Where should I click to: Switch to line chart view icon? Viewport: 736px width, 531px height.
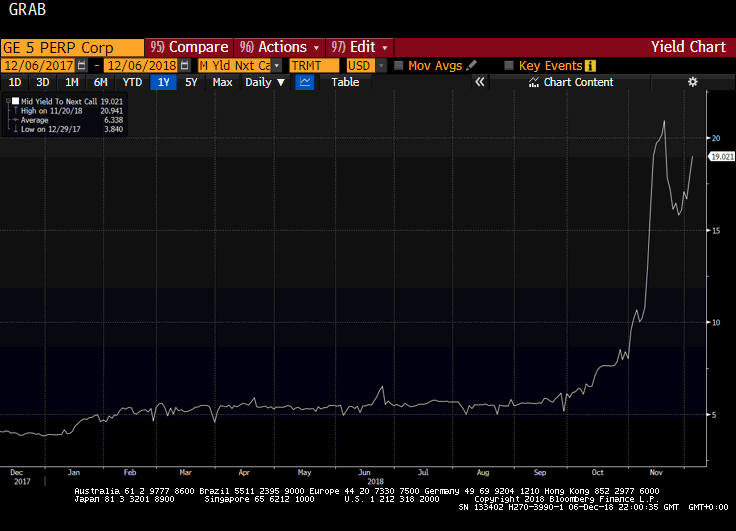click(x=305, y=82)
